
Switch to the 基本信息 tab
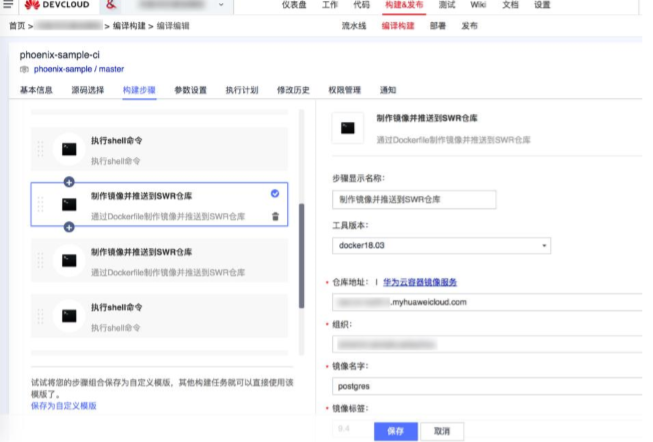click(36, 90)
